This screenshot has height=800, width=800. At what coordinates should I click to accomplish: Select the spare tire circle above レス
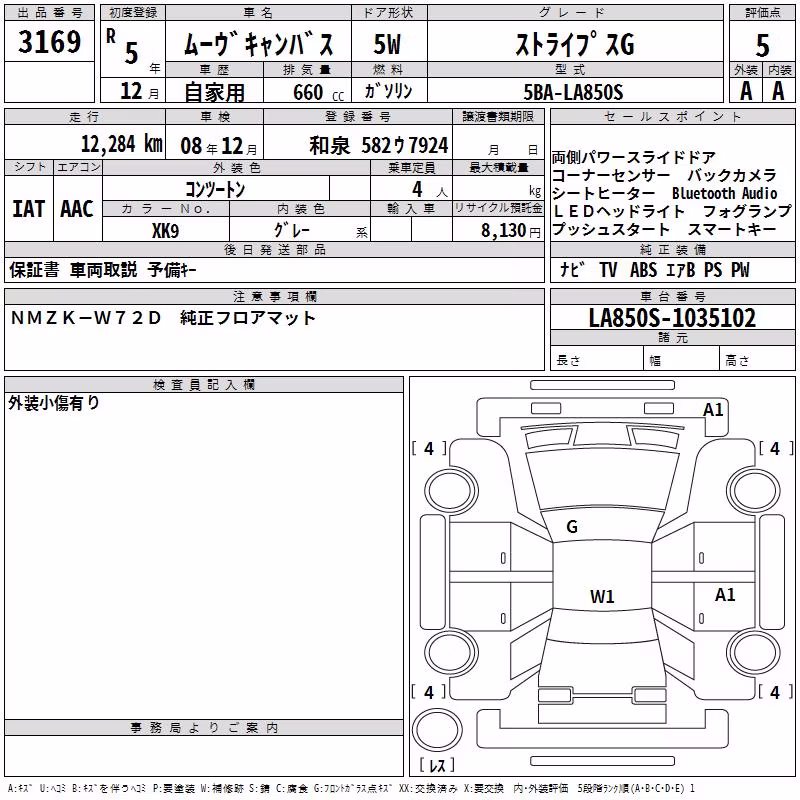click(437, 729)
